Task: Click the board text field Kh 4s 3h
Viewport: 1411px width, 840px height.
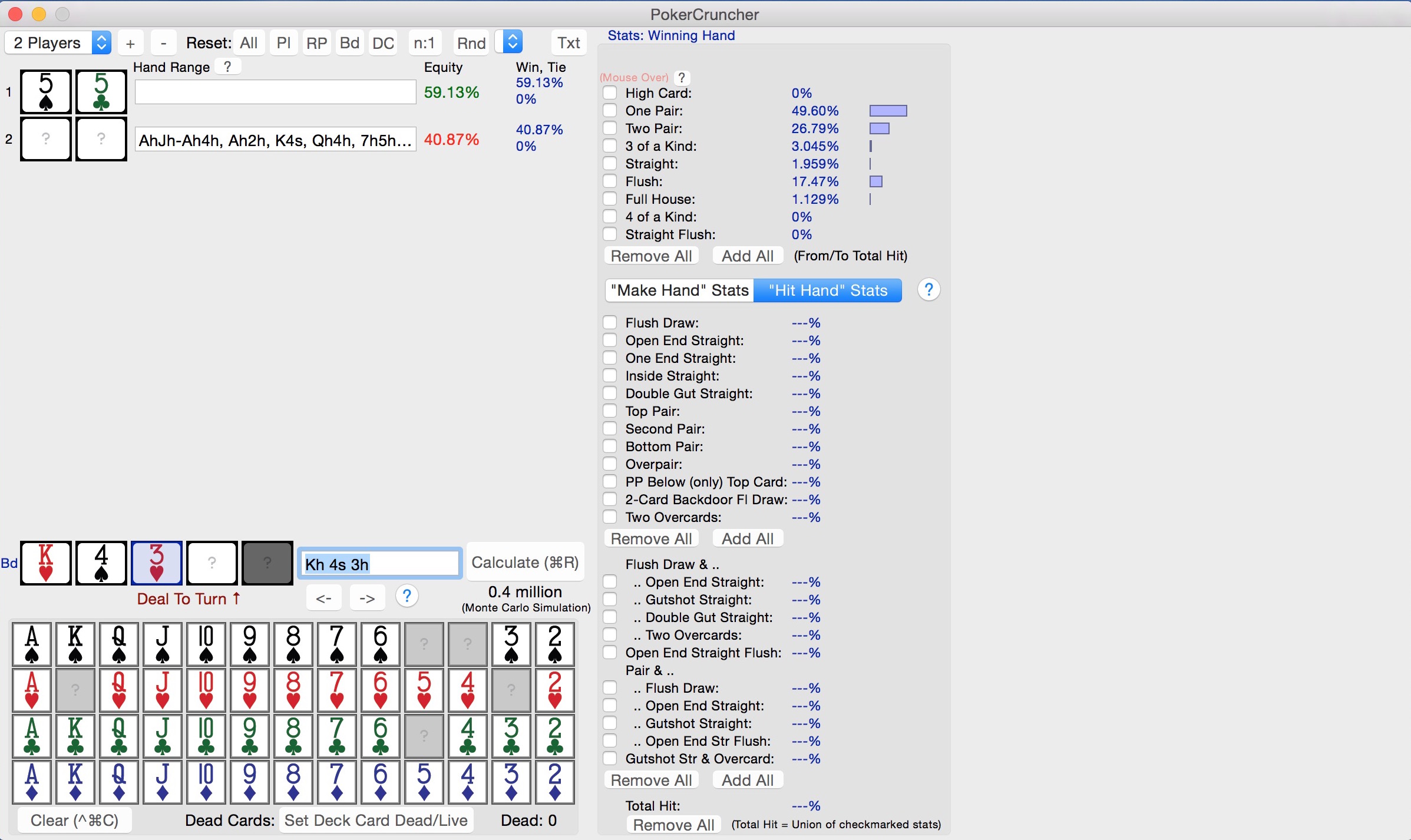Action: [x=380, y=563]
